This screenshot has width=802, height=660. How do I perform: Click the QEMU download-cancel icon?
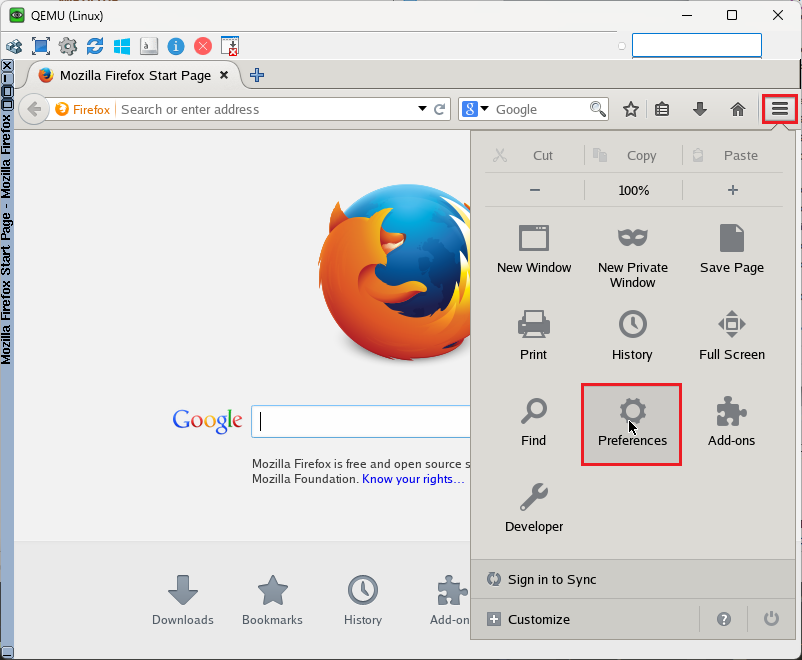tap(230, 46)
